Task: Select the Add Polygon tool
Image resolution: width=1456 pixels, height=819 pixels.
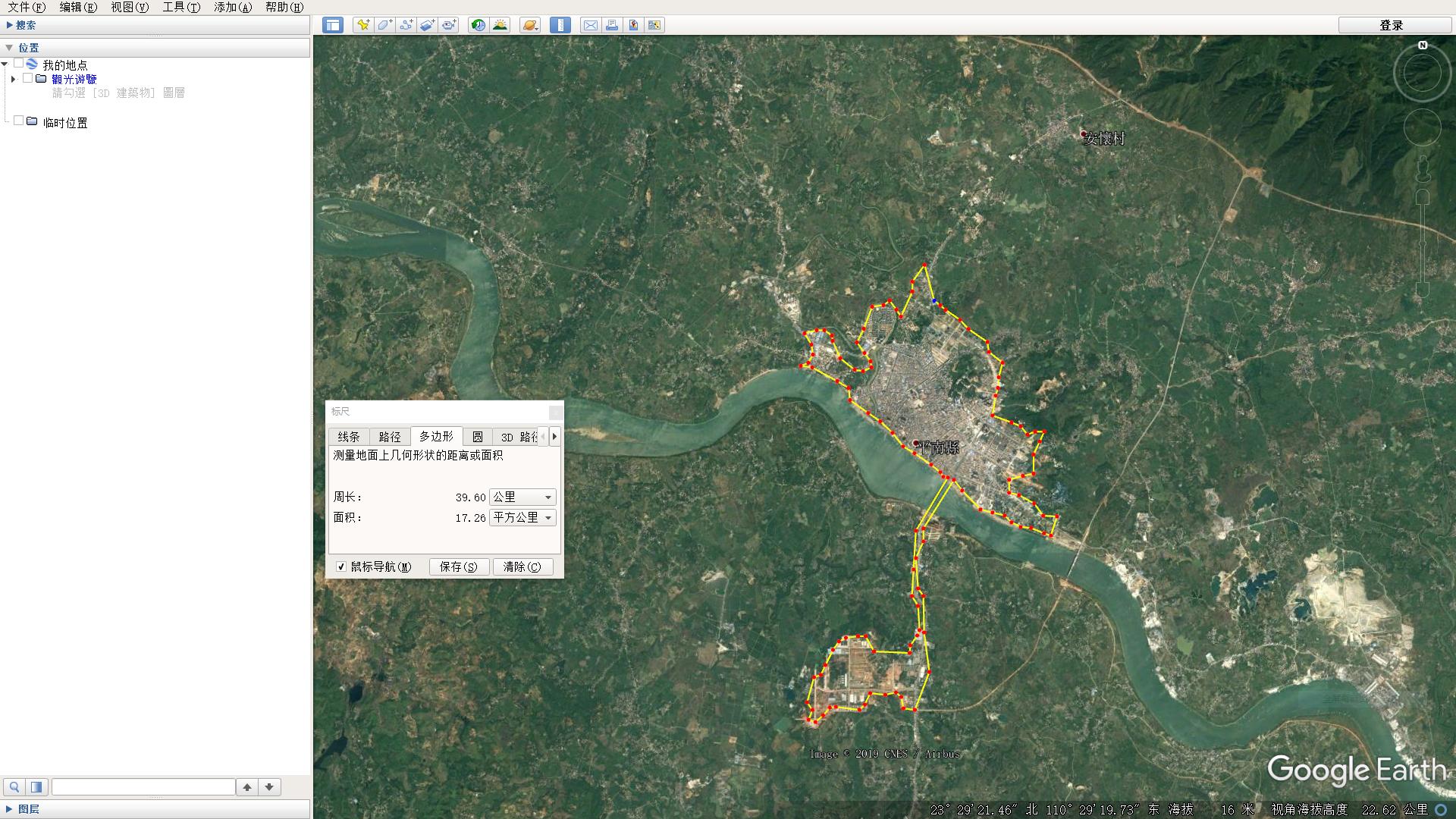Action: (x=384, y=25)
